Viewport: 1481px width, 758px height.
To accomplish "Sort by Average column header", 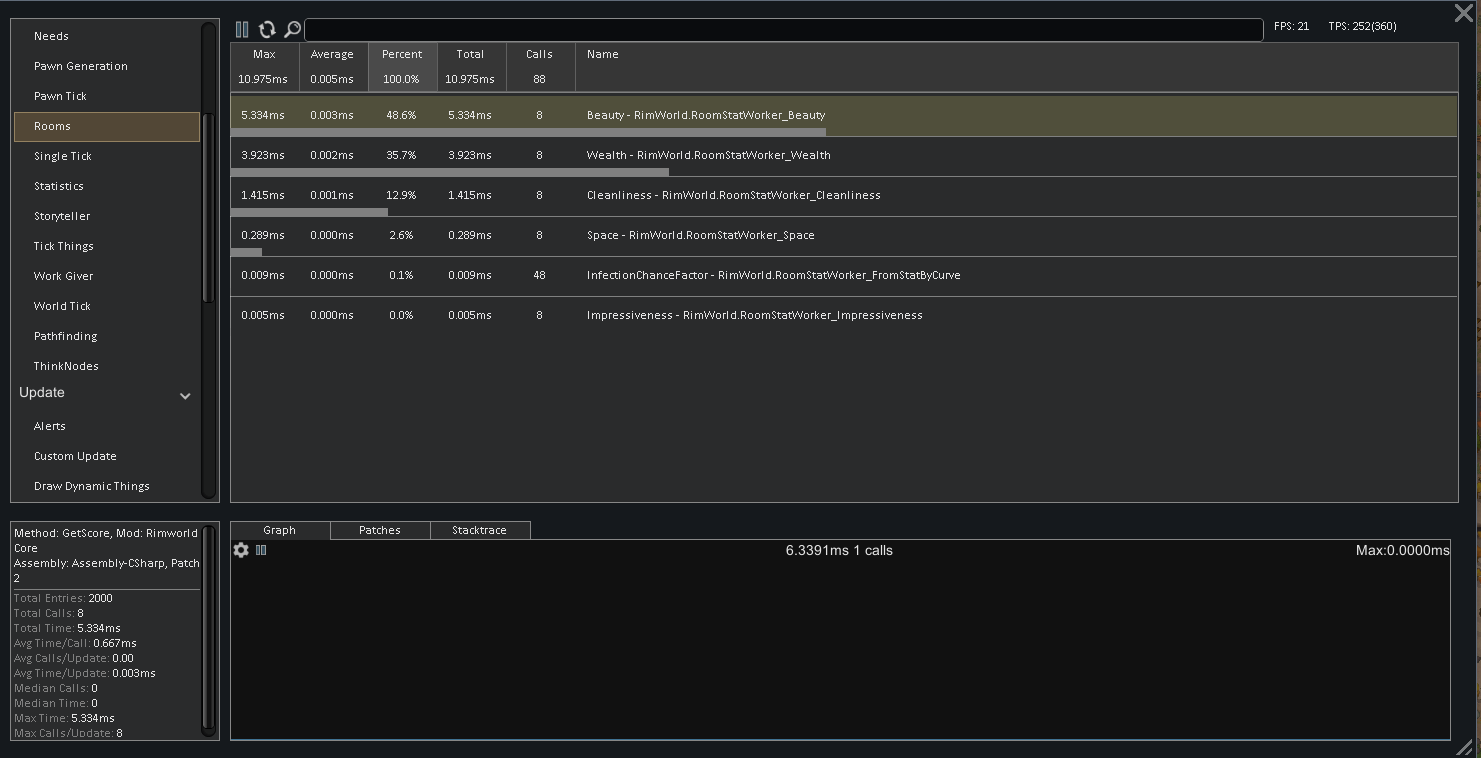I will pos(333,67).
